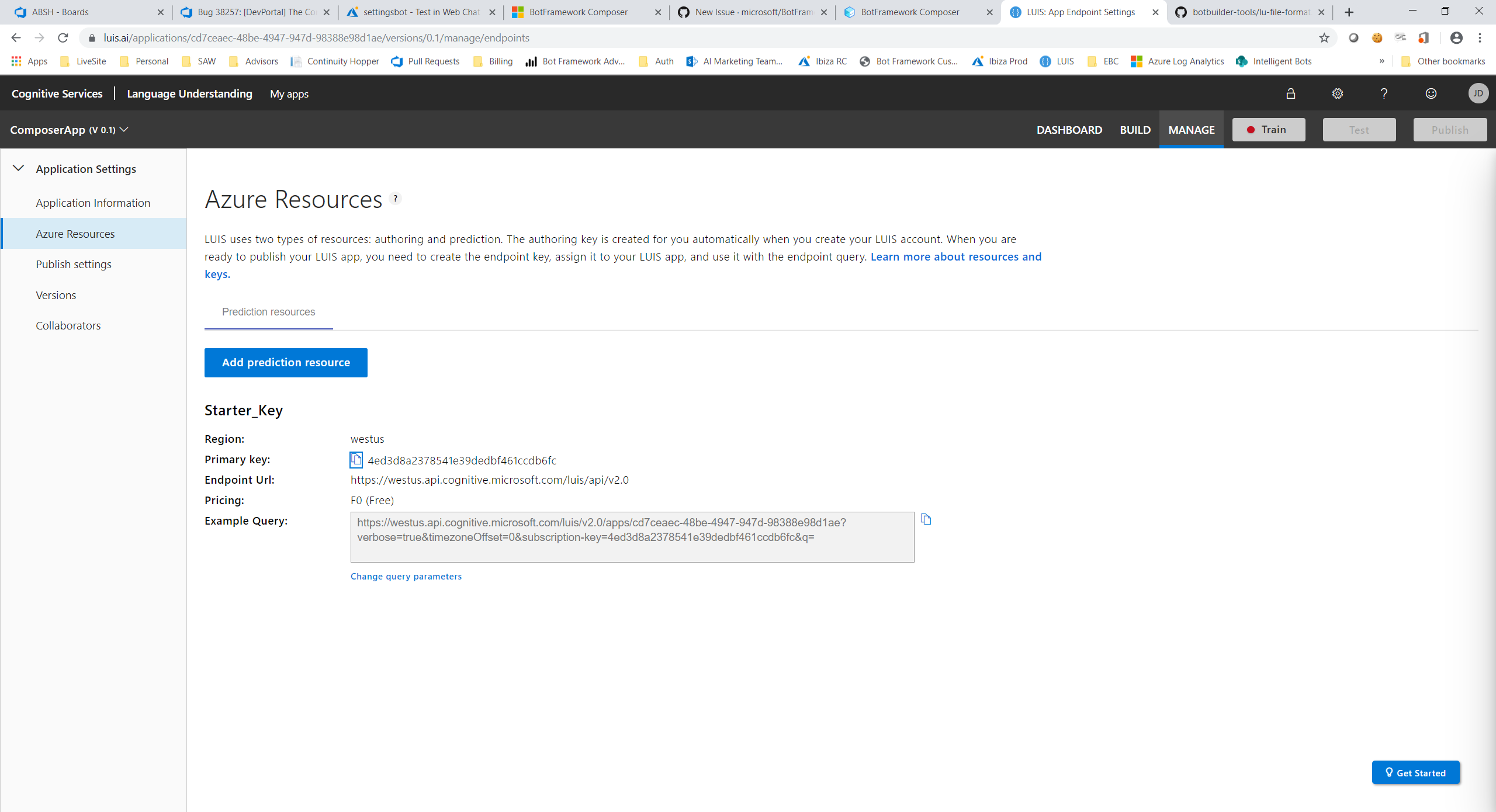The height and width of the screenshot is (812, 1496).
Task: Copy the Example Query via copy icon
Action: click(x=926, y=519)
